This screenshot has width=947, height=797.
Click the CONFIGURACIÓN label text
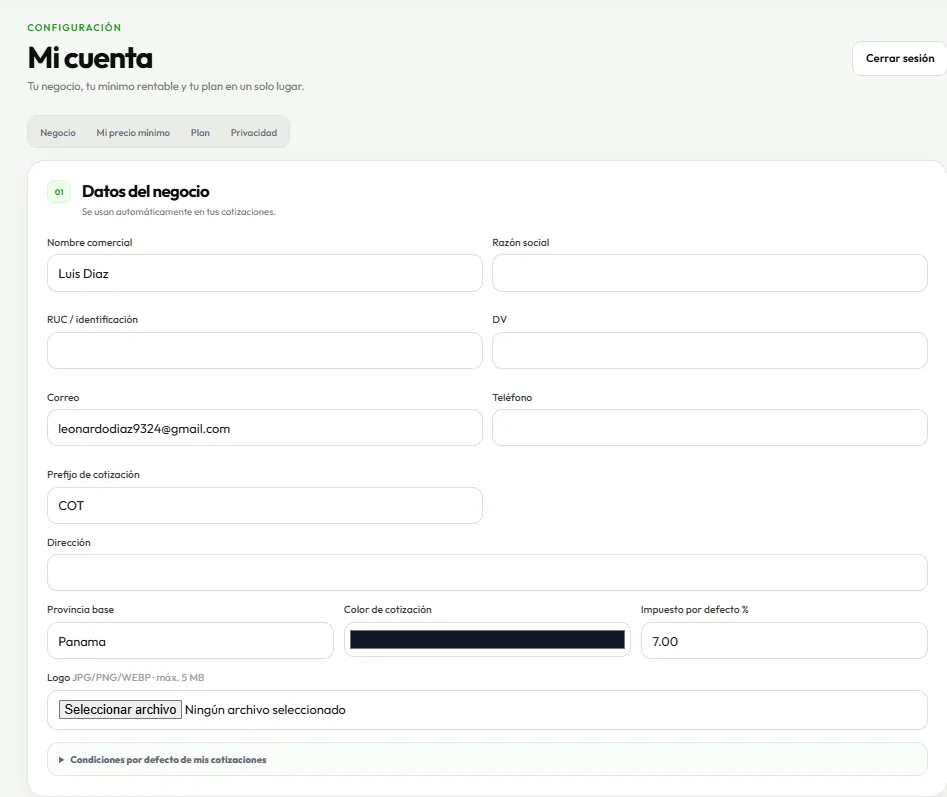click(74, 28)
